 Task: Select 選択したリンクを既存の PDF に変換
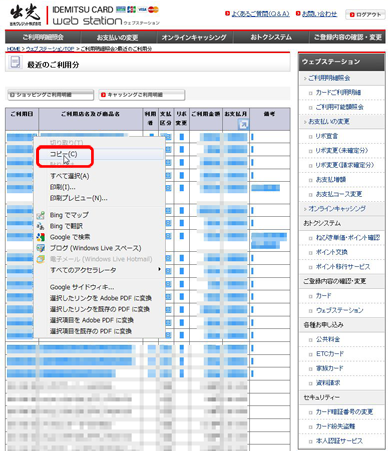99,309
